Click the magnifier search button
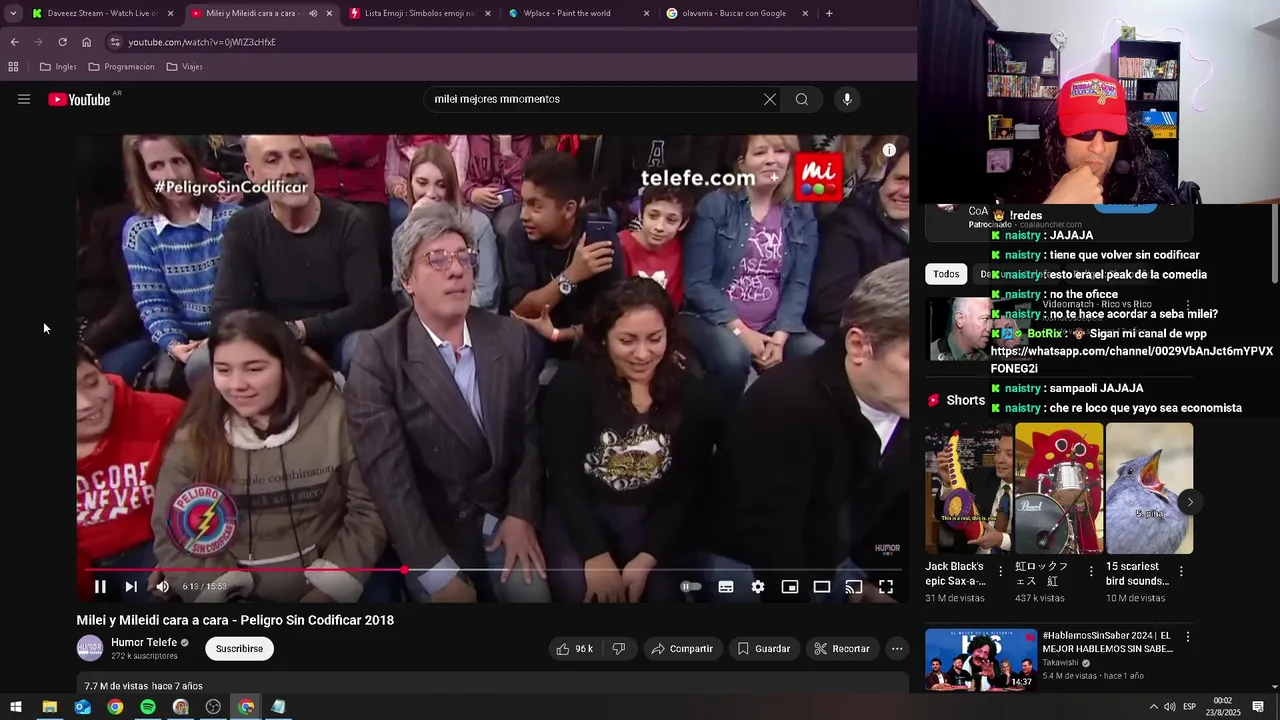 802,99
